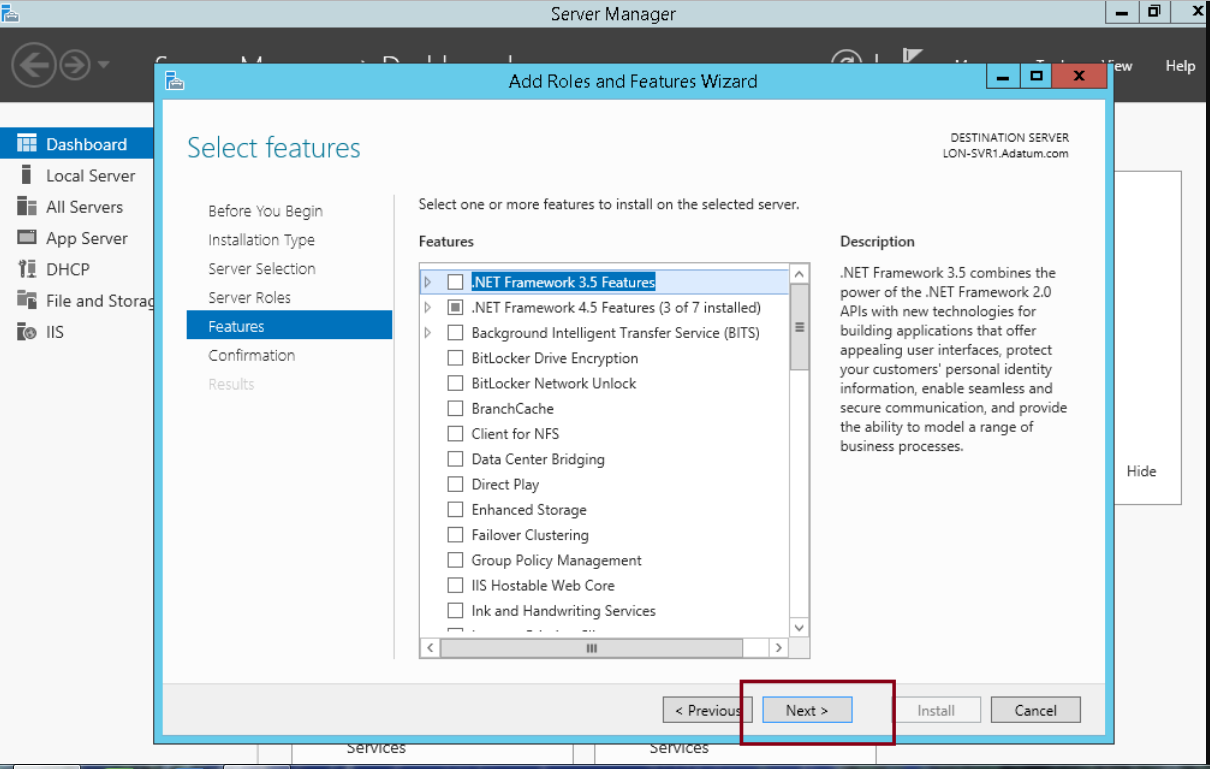This screenshot has width=1210, height=769.
Task: Click Hide in the Server Manager dashboard
Action: point(1141,471)
